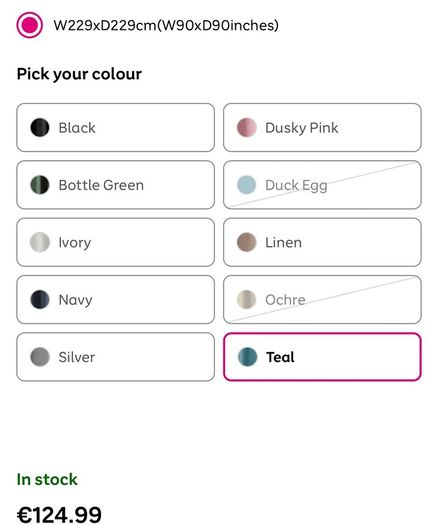This screenshot has width=438, height=525.
Task: Pick the Navy colour option
Action: [116, 299]
